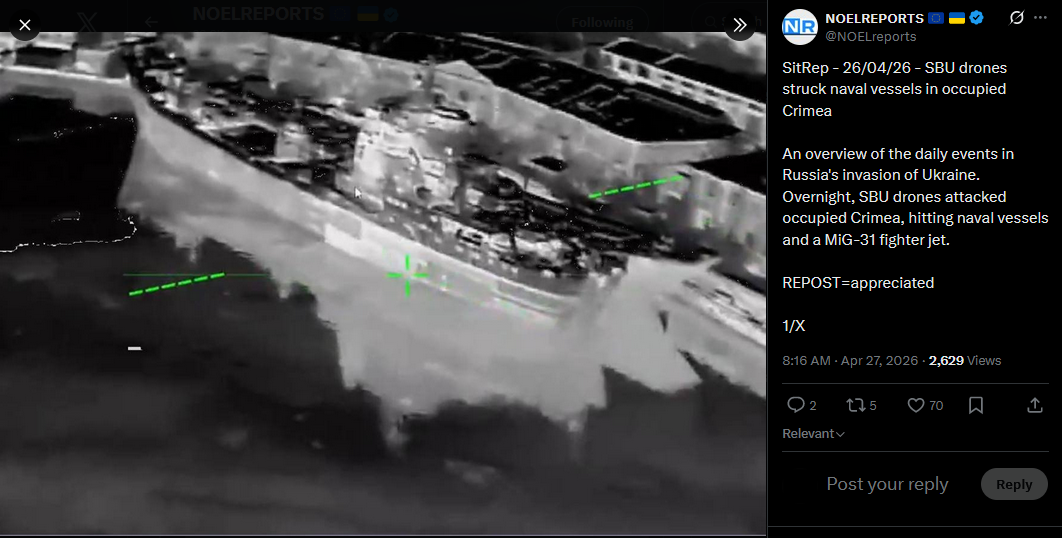Click the verified blue checkmark badge

click(x=976, y=18)
